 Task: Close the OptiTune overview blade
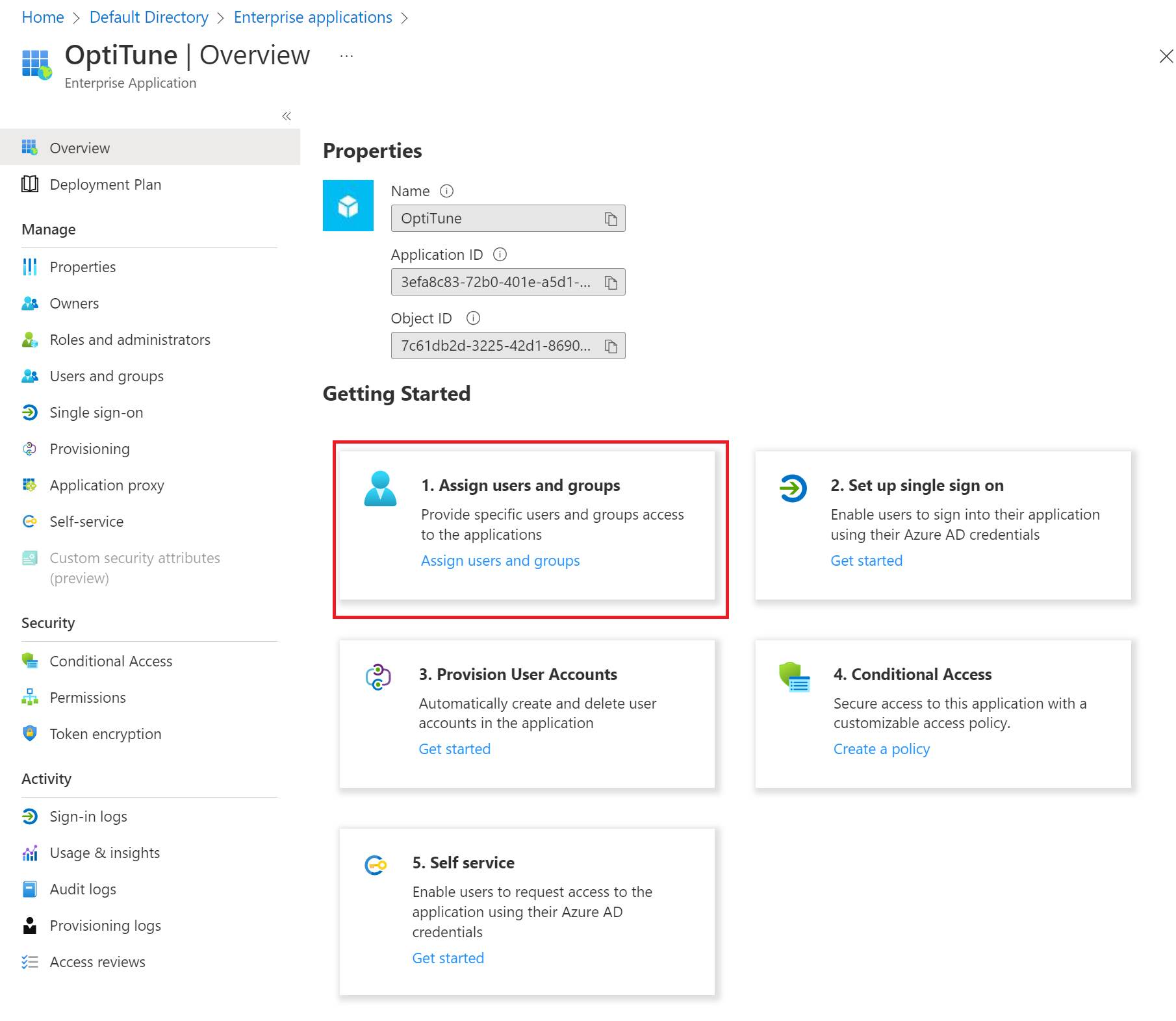[1166, 57]
